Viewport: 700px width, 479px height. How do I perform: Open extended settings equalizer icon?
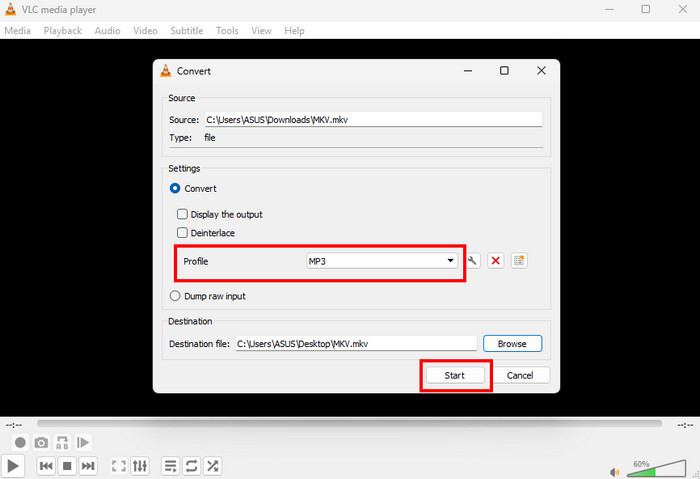[140, 467]
